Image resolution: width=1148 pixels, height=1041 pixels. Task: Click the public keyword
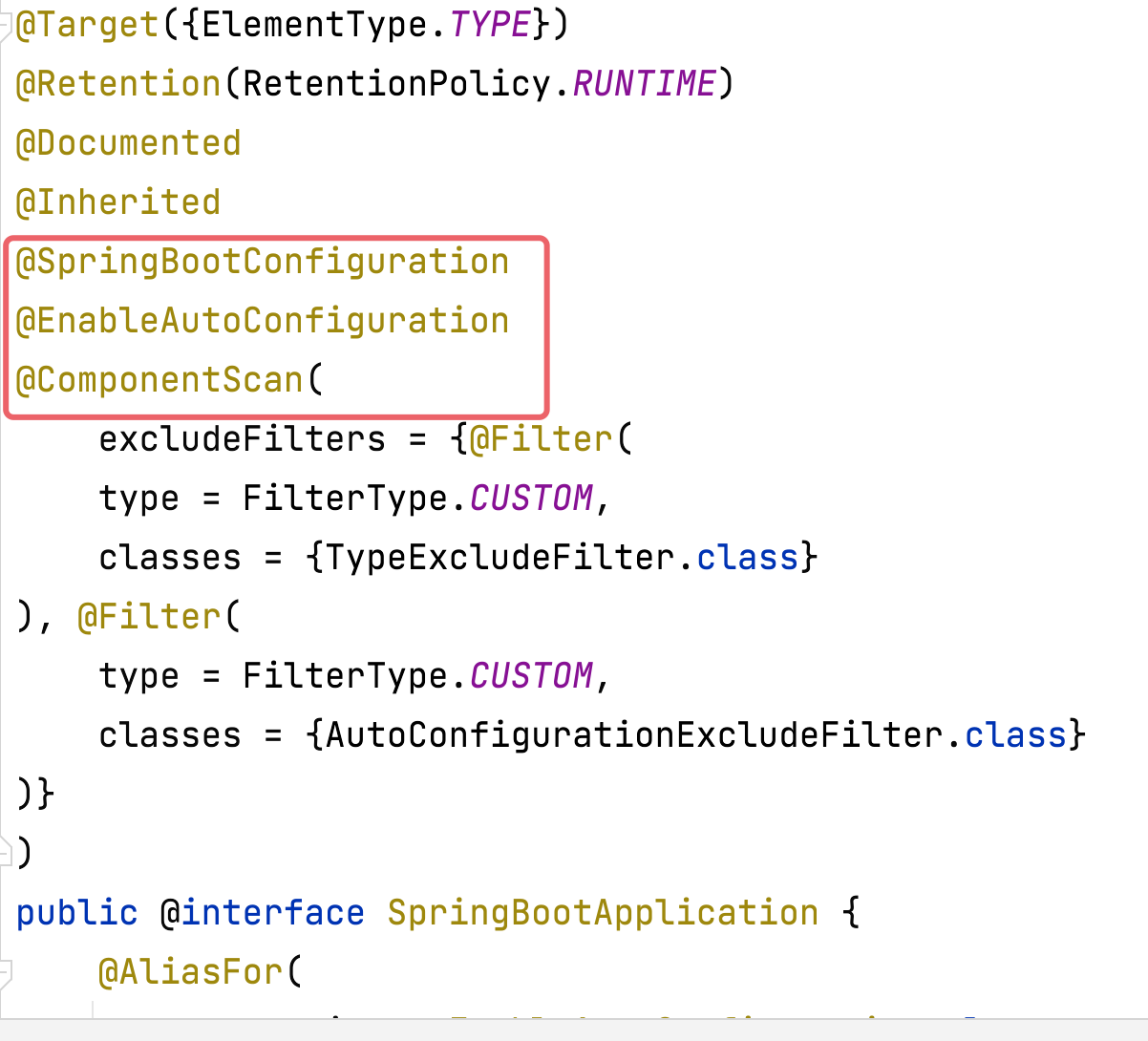77,913
